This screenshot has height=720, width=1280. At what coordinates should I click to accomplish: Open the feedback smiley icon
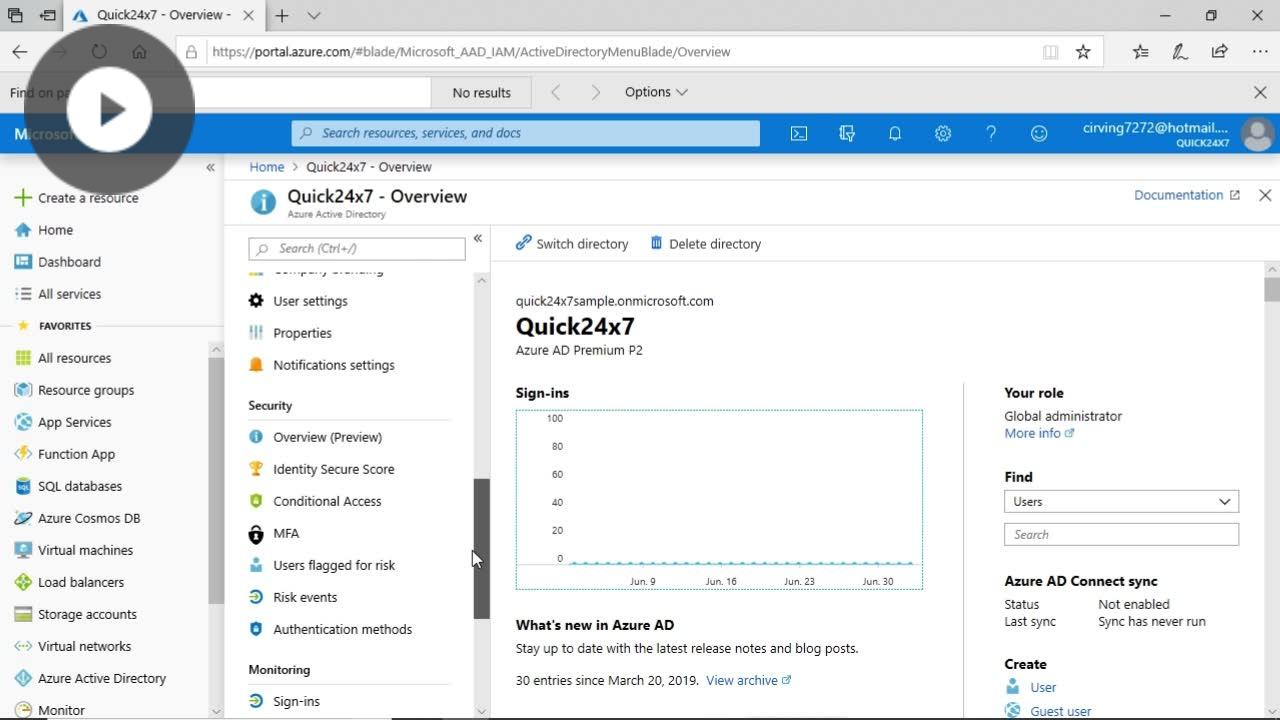pos(1039,133)
